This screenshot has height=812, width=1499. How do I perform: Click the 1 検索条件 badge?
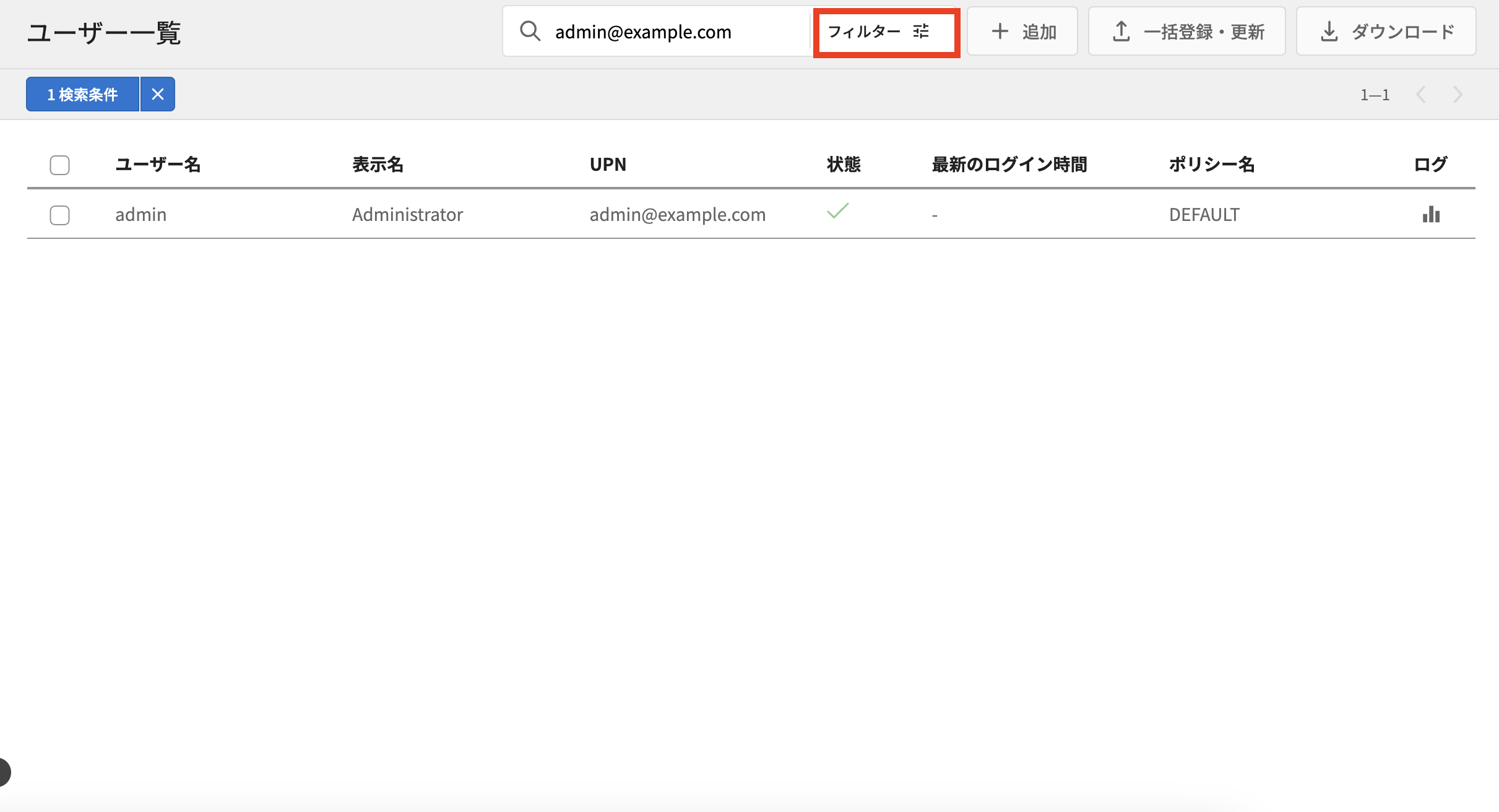tap(82, 94)
